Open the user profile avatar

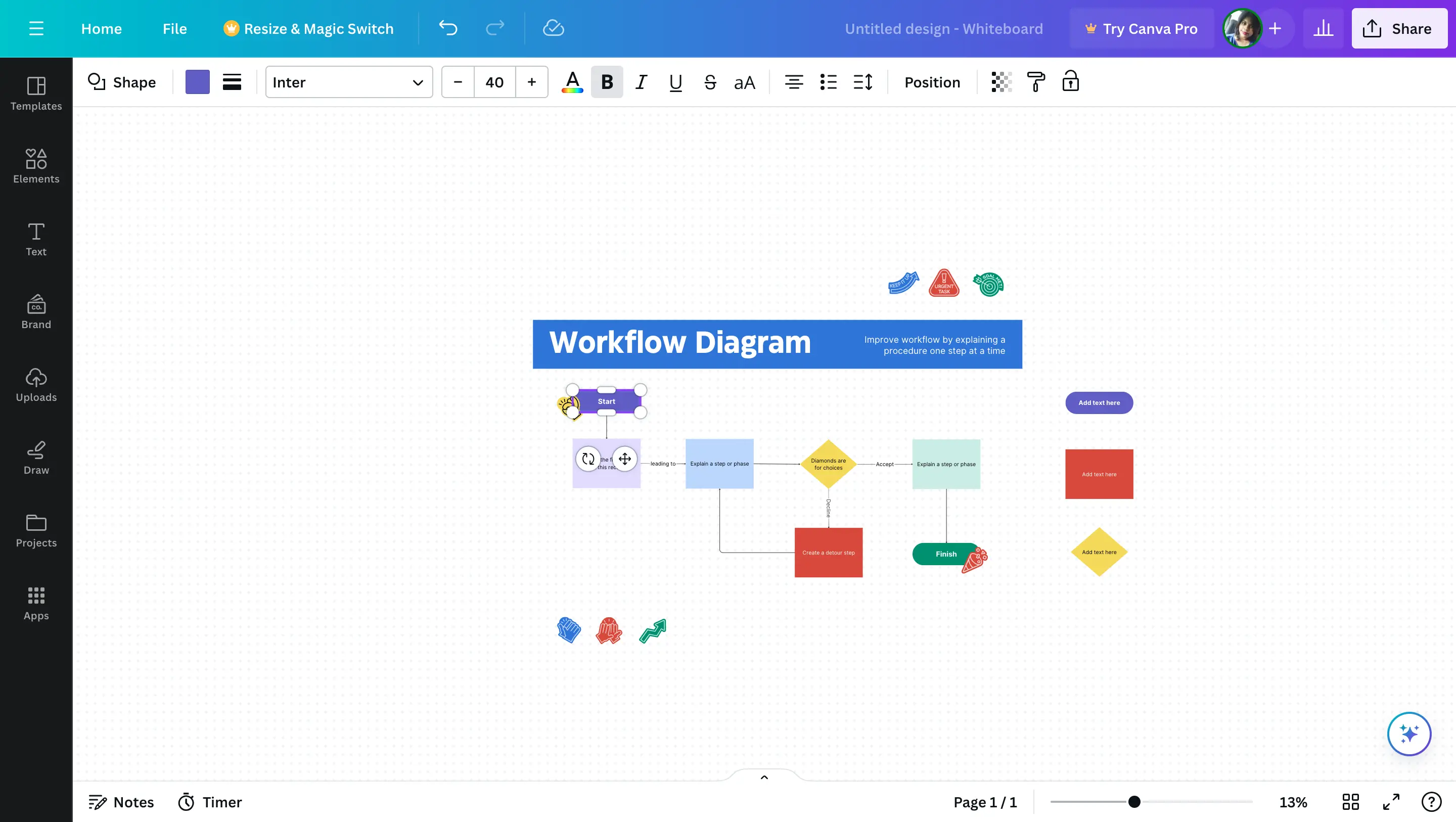pyautogui.click(x=1242, y=28)
